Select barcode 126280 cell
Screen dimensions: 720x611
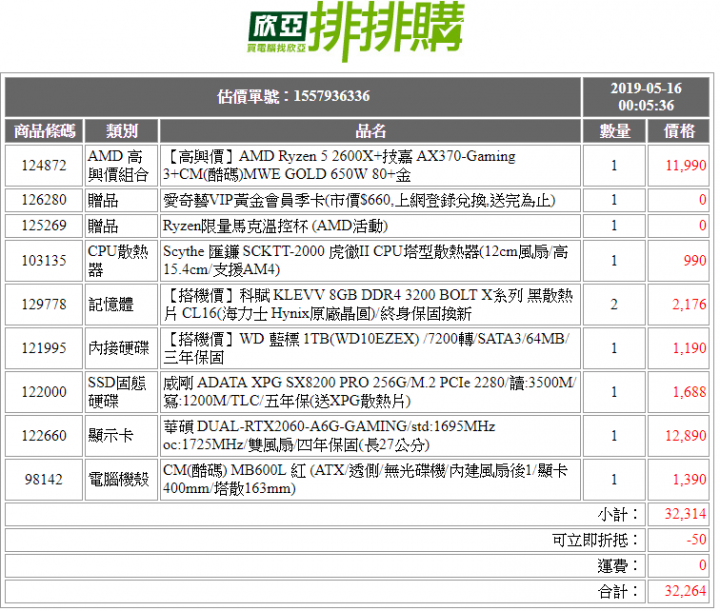pos(44,200)
